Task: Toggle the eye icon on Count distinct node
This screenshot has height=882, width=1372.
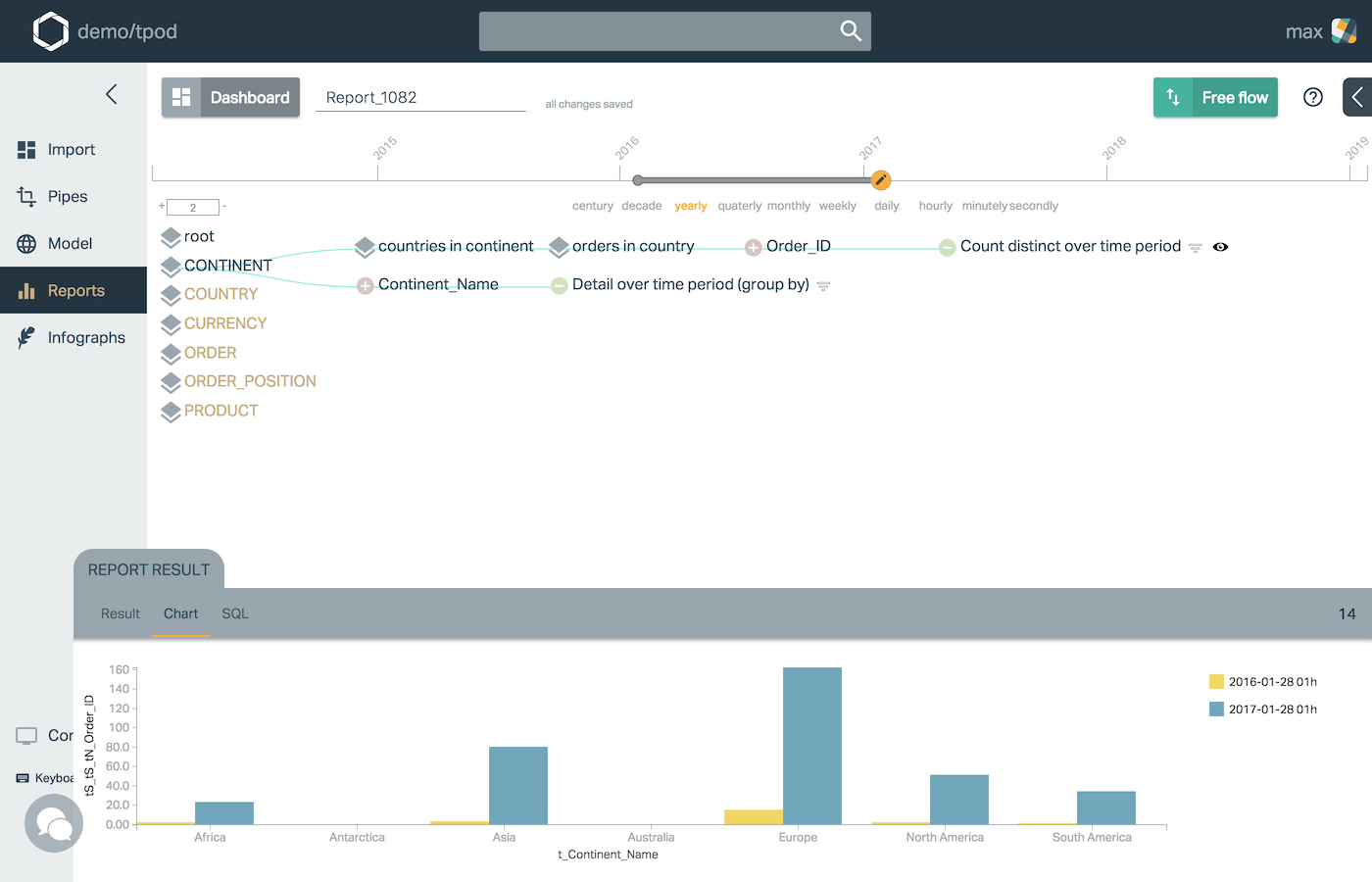Action: [1220, 247]
